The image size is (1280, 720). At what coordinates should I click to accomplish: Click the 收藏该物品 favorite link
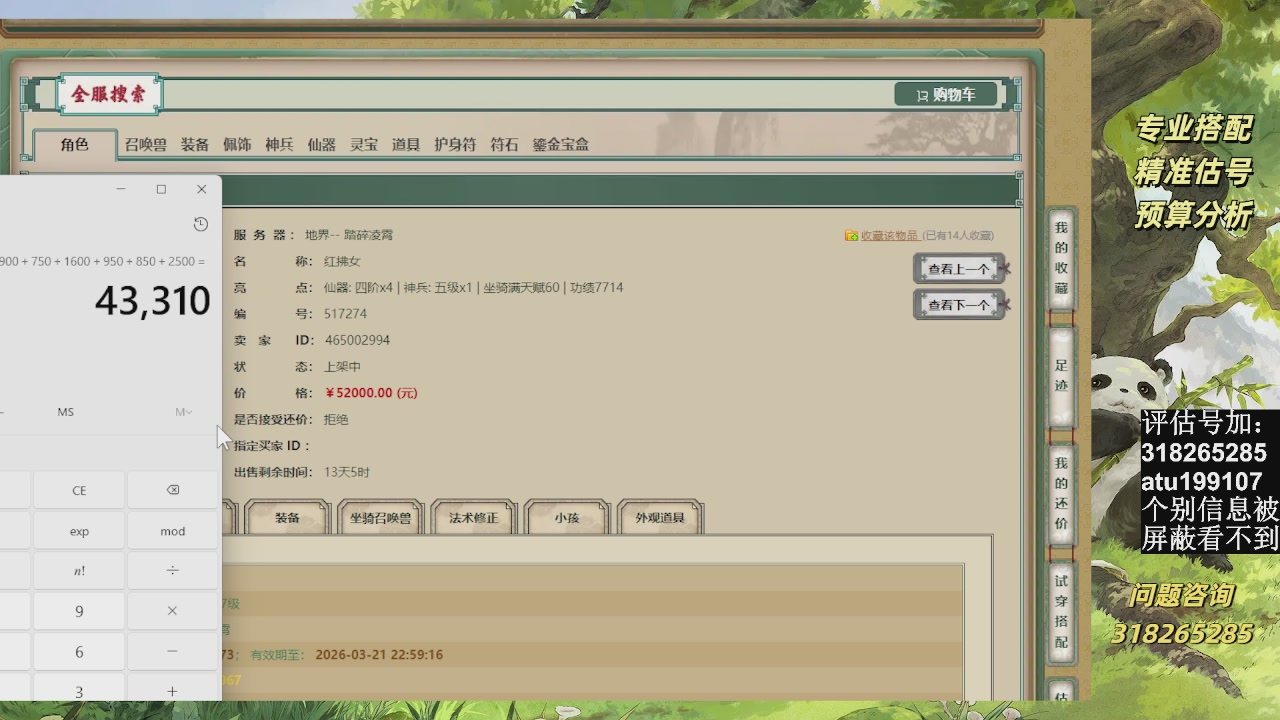(x=890, y=236)
